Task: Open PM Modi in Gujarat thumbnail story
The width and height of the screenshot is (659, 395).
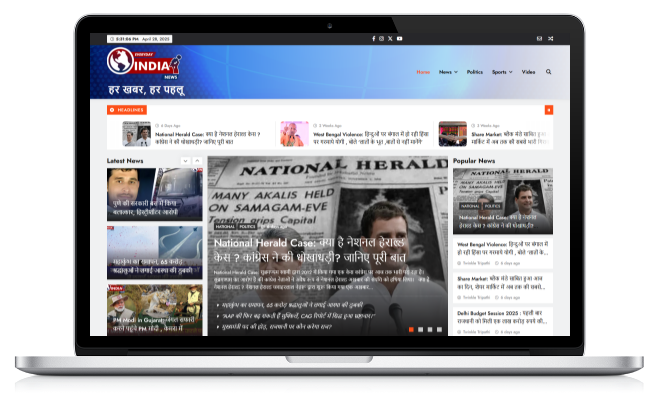Action: click(155, 310)
